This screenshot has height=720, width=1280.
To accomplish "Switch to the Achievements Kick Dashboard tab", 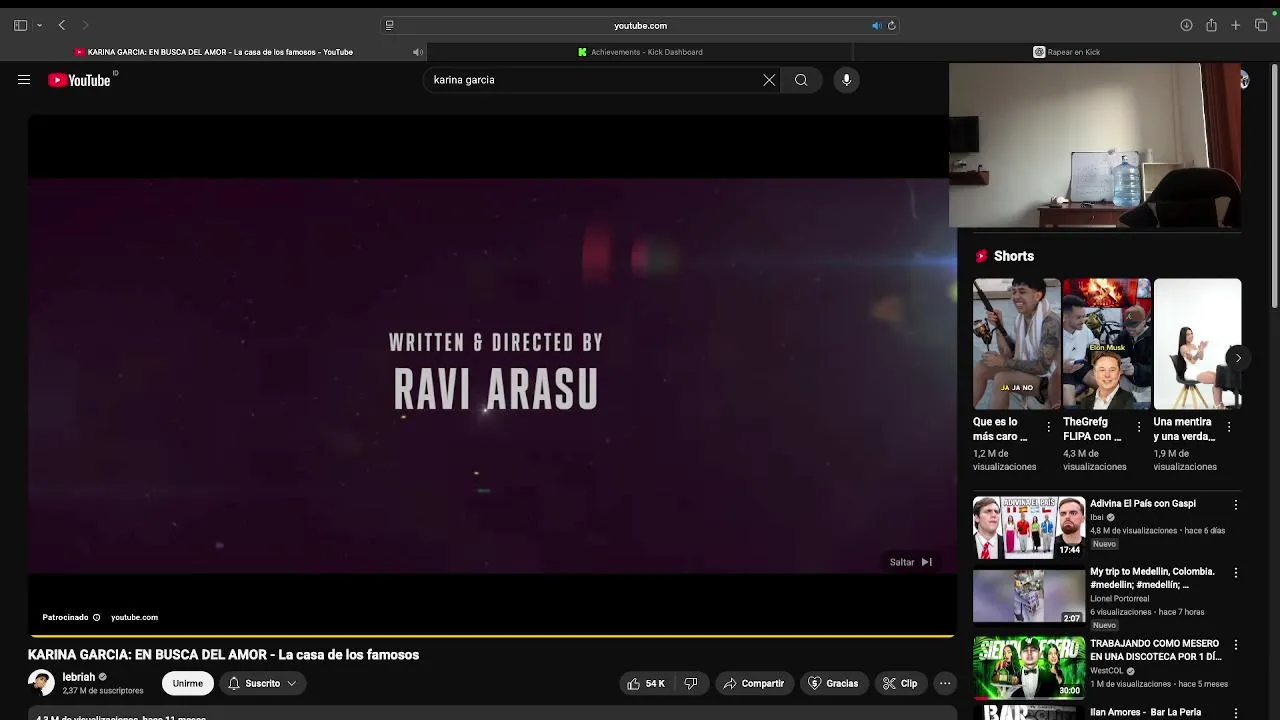I will pos(640,52).
